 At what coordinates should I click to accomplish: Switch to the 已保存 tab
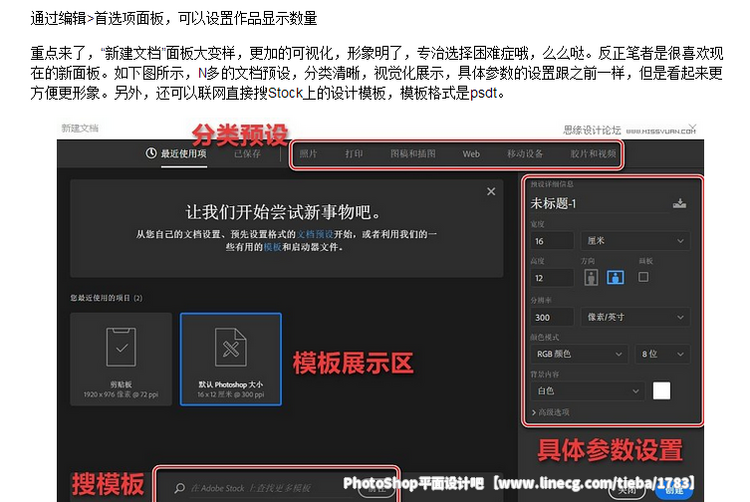click(x=247, y=153)
